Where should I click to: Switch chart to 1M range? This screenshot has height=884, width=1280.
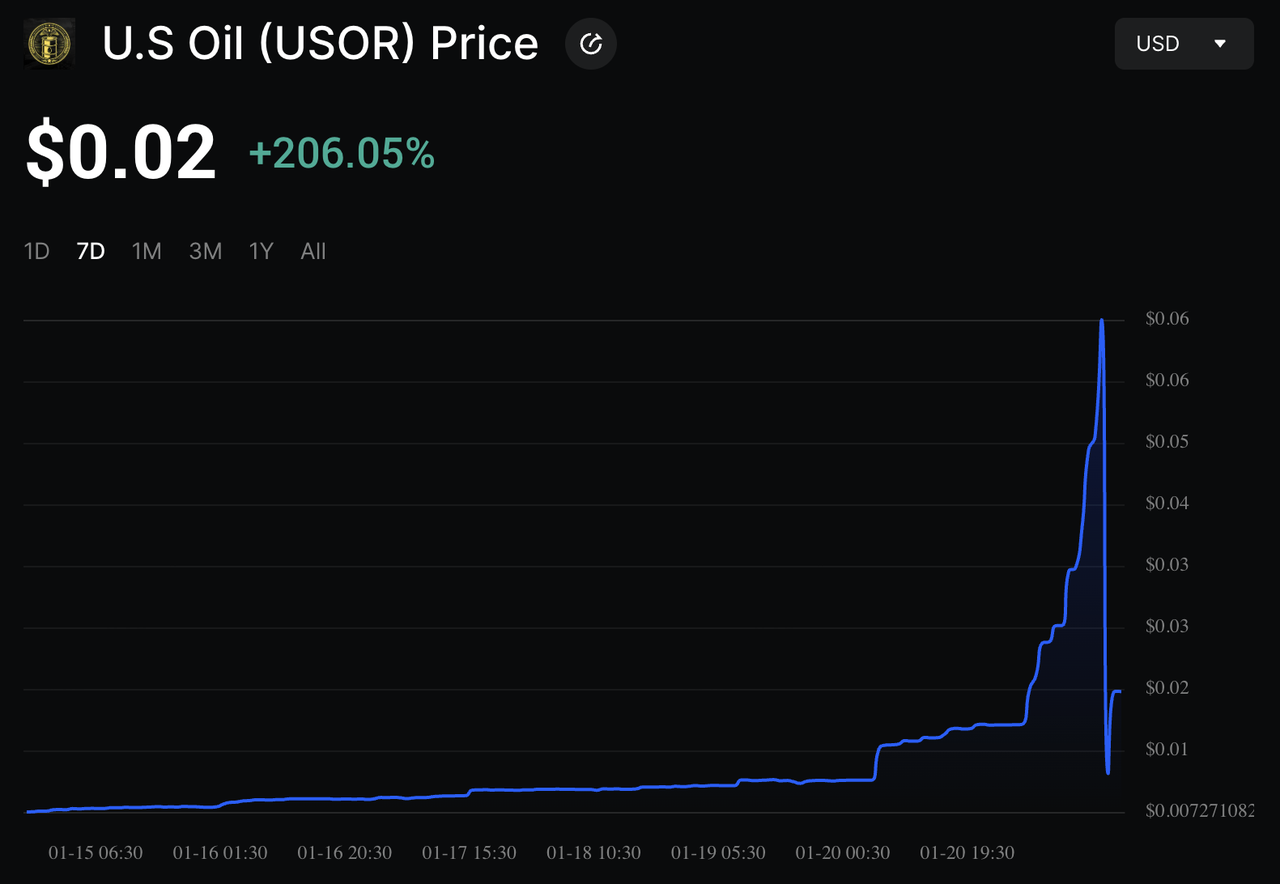(147, 251)
